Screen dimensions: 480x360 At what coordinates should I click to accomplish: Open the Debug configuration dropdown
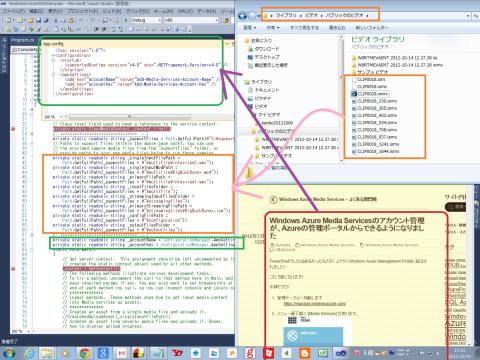(147, 20)
